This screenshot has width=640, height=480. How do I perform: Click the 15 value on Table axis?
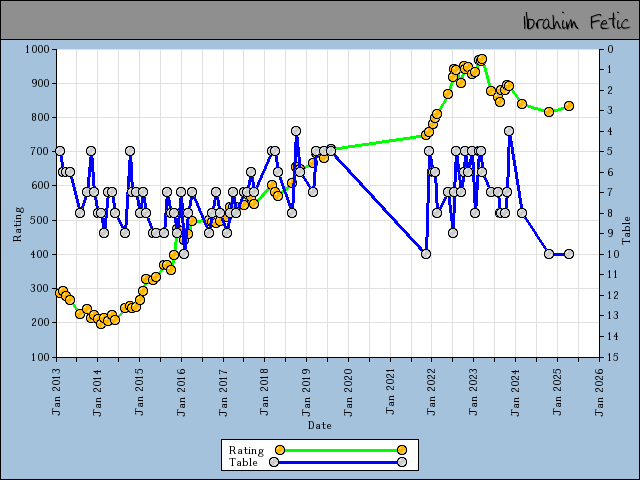click(613, 357)
